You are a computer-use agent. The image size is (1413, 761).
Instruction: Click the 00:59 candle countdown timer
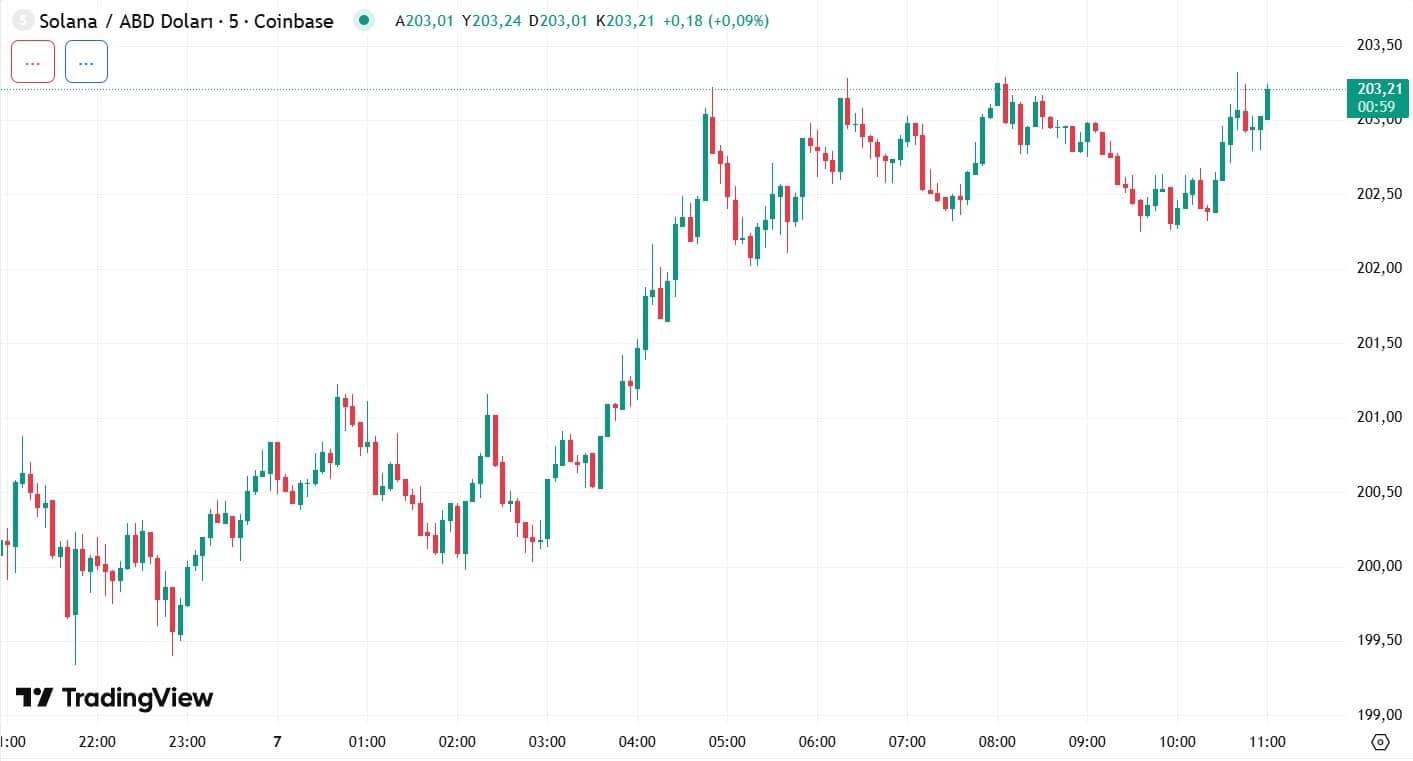click(1376, 106)
